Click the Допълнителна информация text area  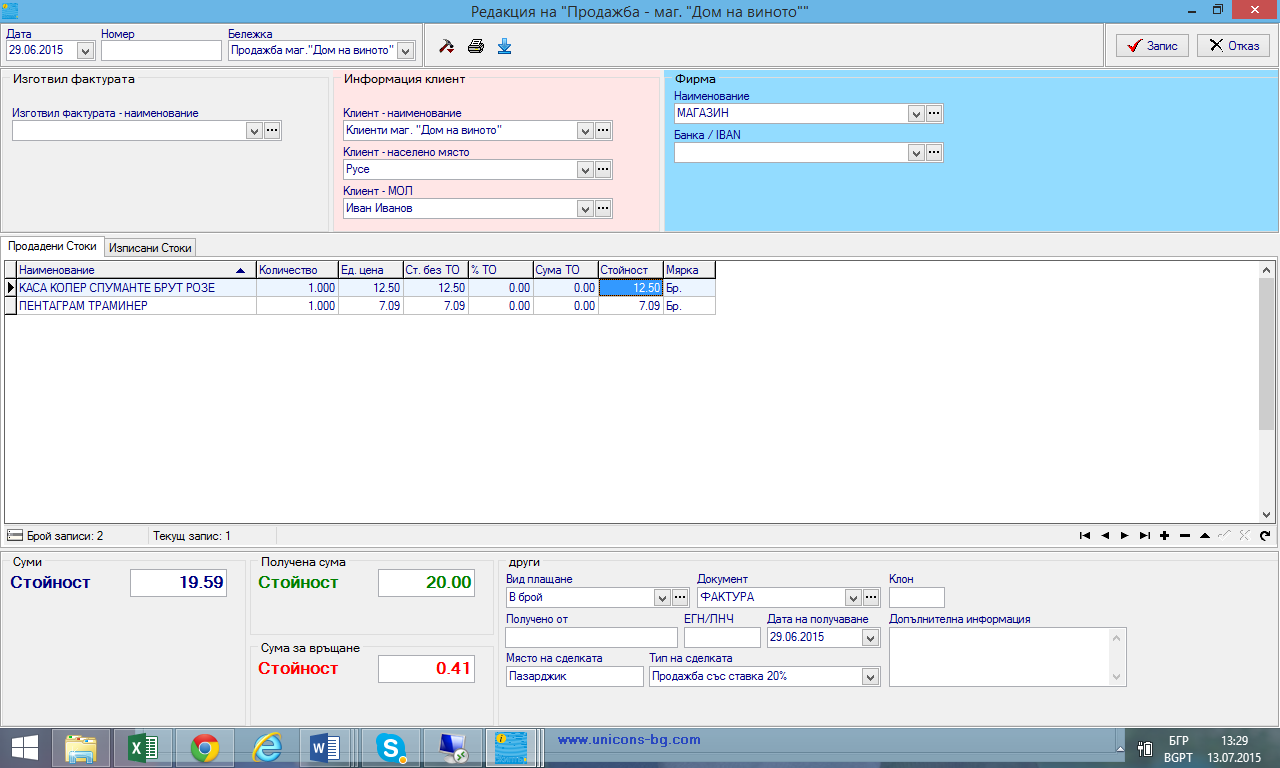[x=1007, y=657]
